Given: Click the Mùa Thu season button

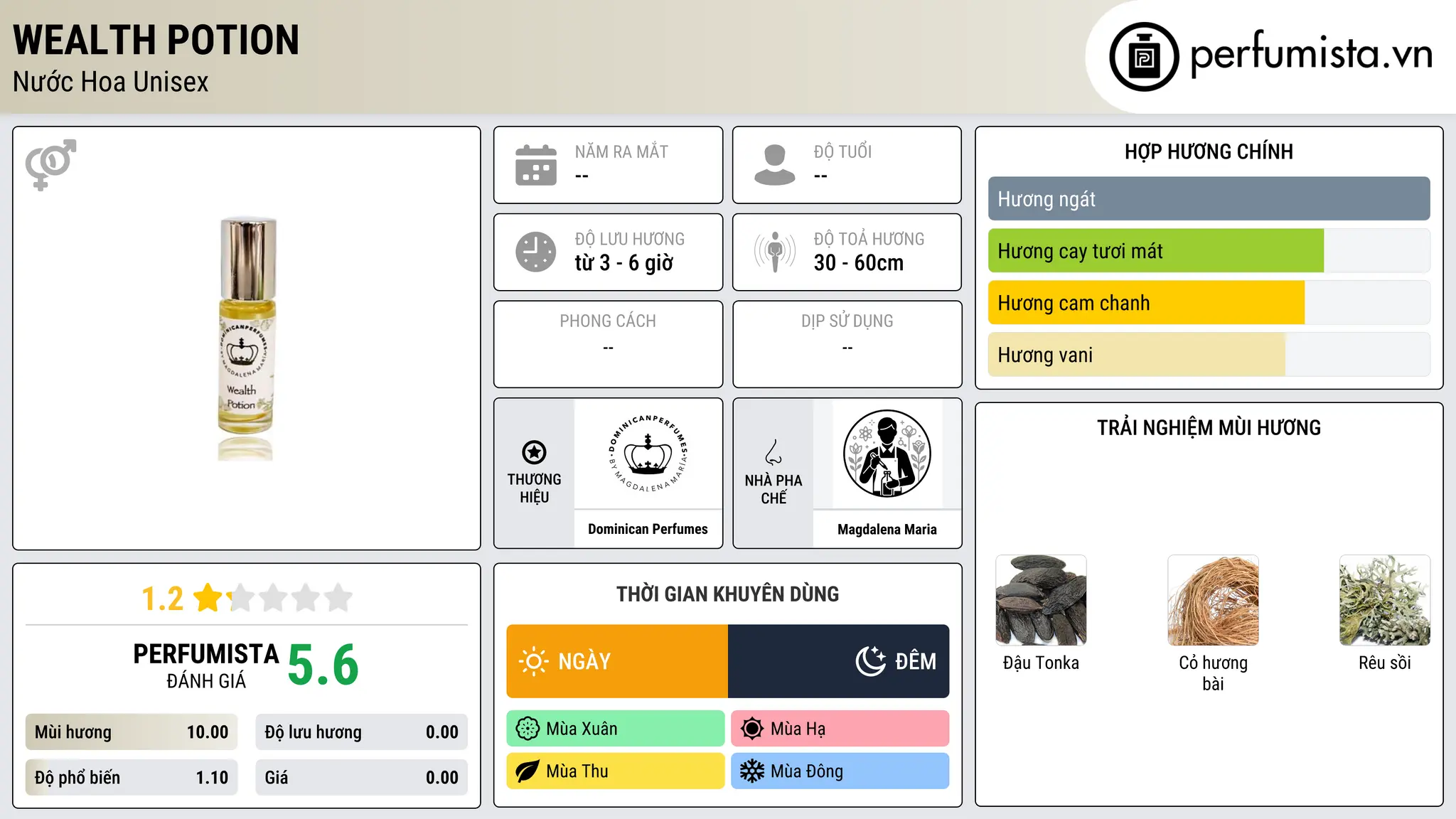Looking at the screenshot, I should coord(616,771).
